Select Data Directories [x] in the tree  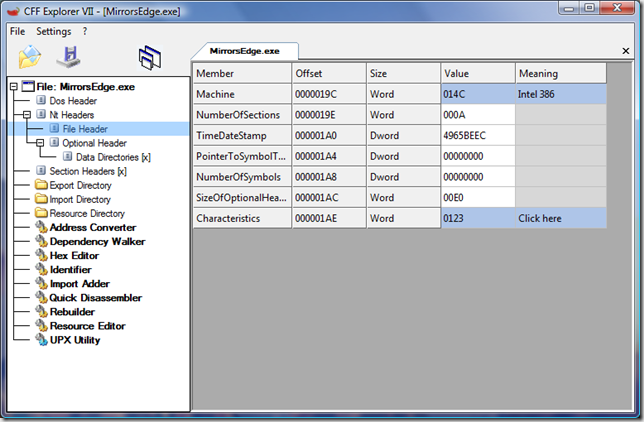tap(113, 157)
